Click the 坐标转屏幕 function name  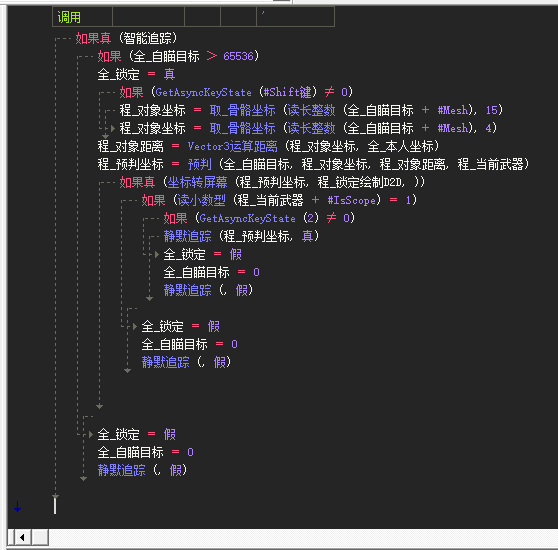tap(197, 183)
